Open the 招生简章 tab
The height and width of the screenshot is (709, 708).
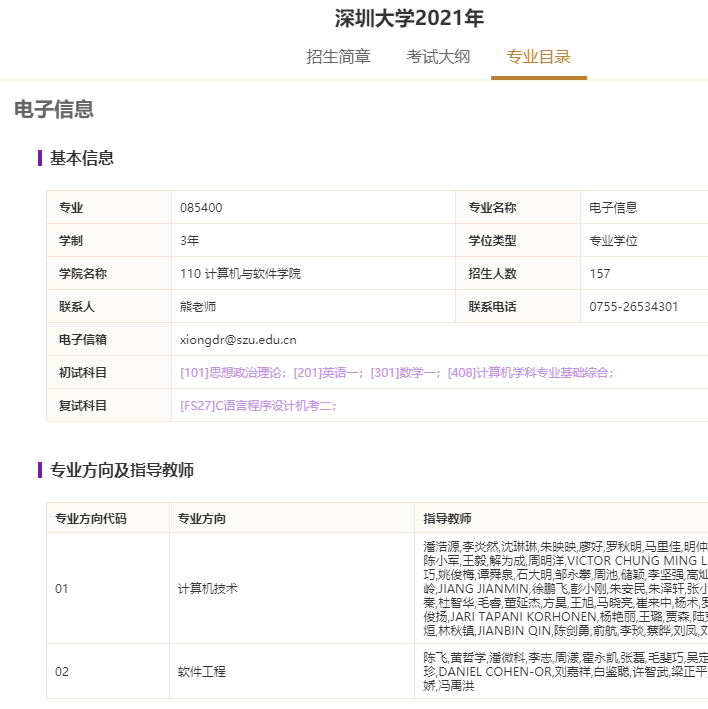(338, 57)
